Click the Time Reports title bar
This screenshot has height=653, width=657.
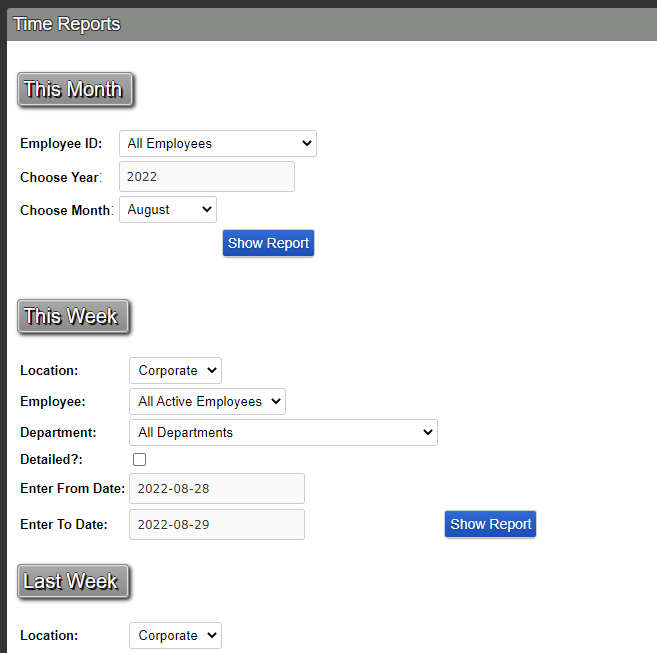67,24
